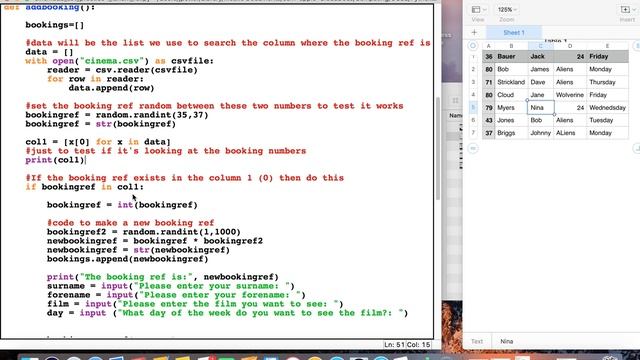Place cursor on the "bookings=[]" code line
This screenshot has height=360, width=640.
click(55, 25)
